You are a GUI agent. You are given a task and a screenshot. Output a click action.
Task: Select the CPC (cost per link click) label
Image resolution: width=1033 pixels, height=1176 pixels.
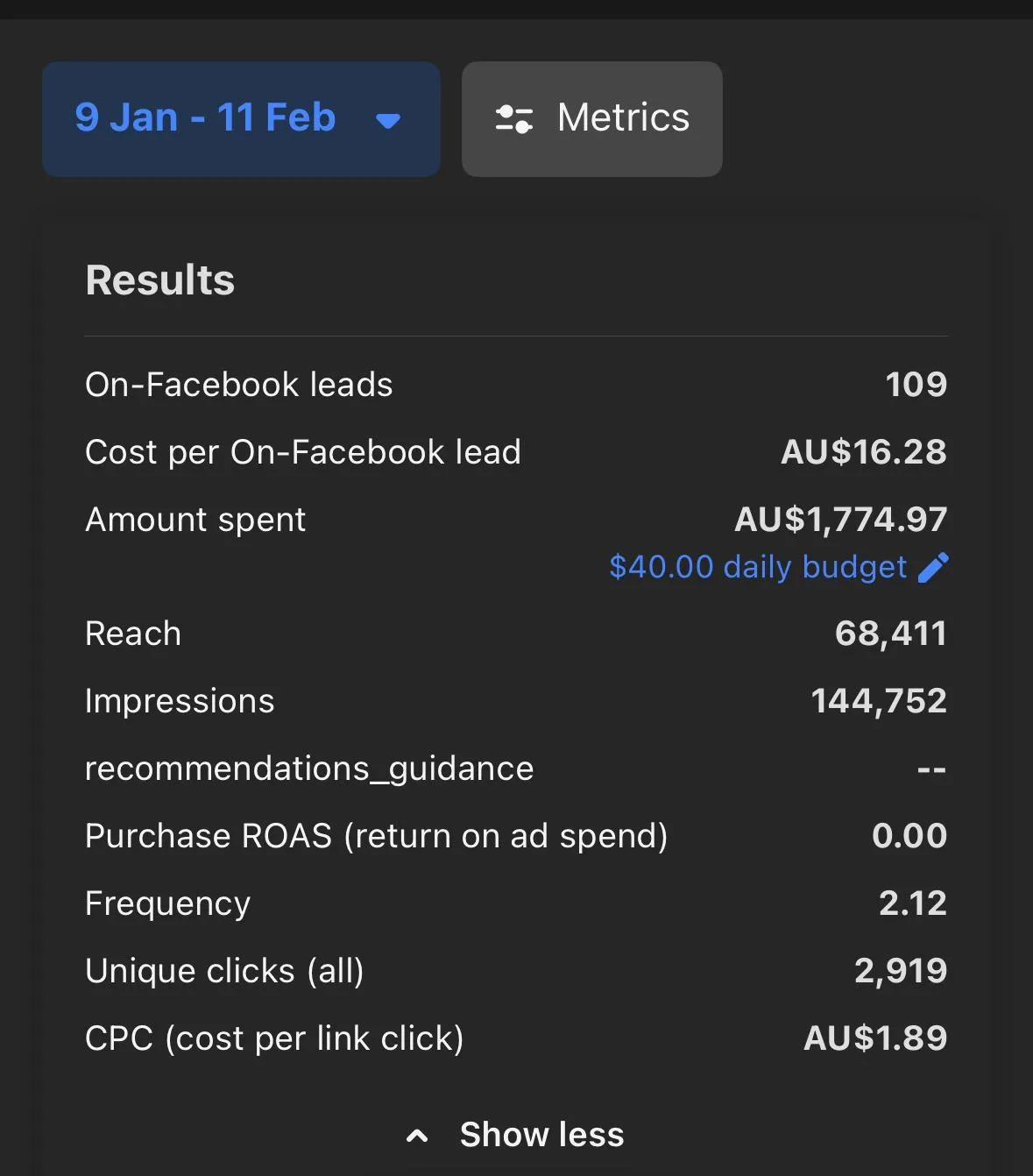click(x=273, y=1038)
